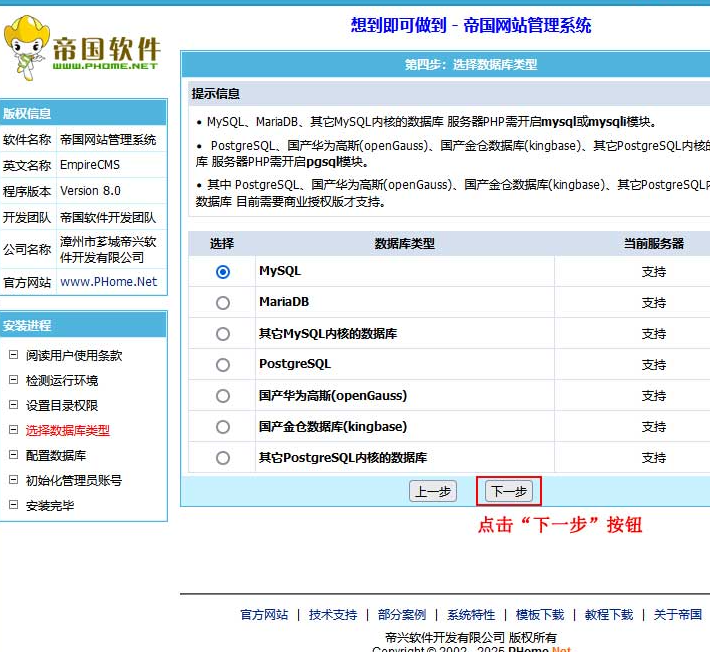Open the 官方网站 footer link

[264, 615]
